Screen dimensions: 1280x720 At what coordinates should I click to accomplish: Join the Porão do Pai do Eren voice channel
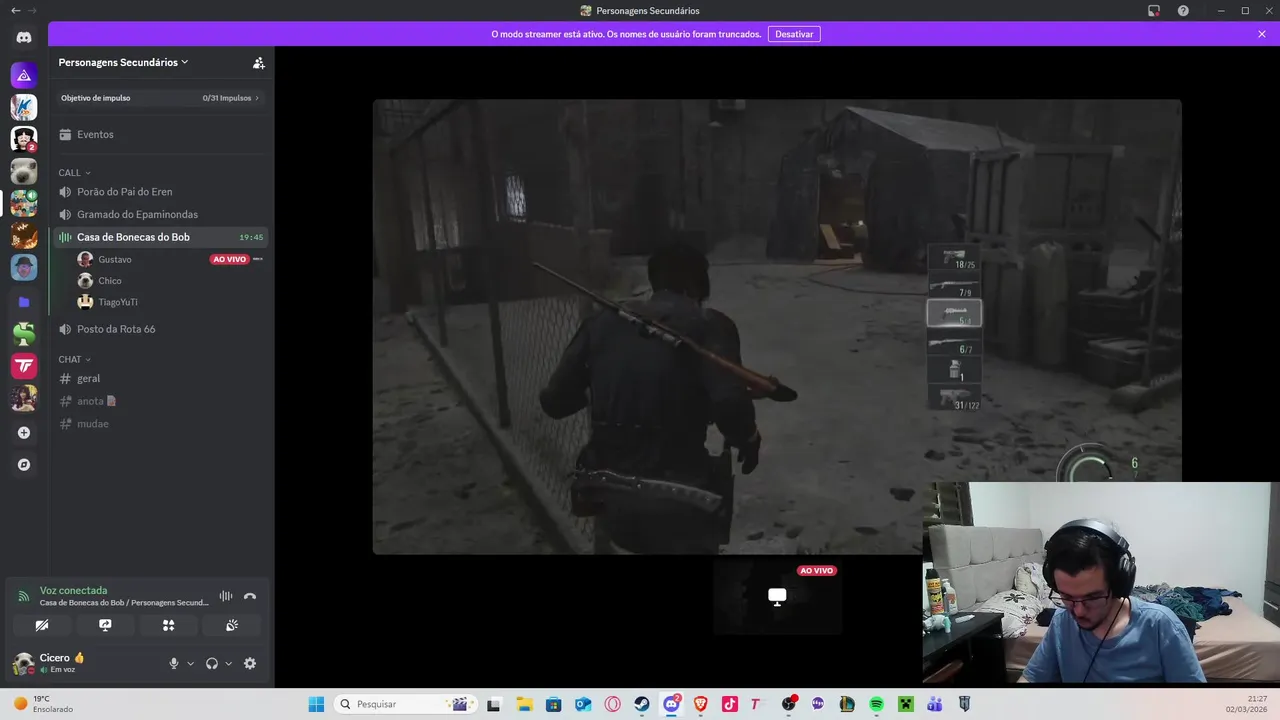[160, 192]
